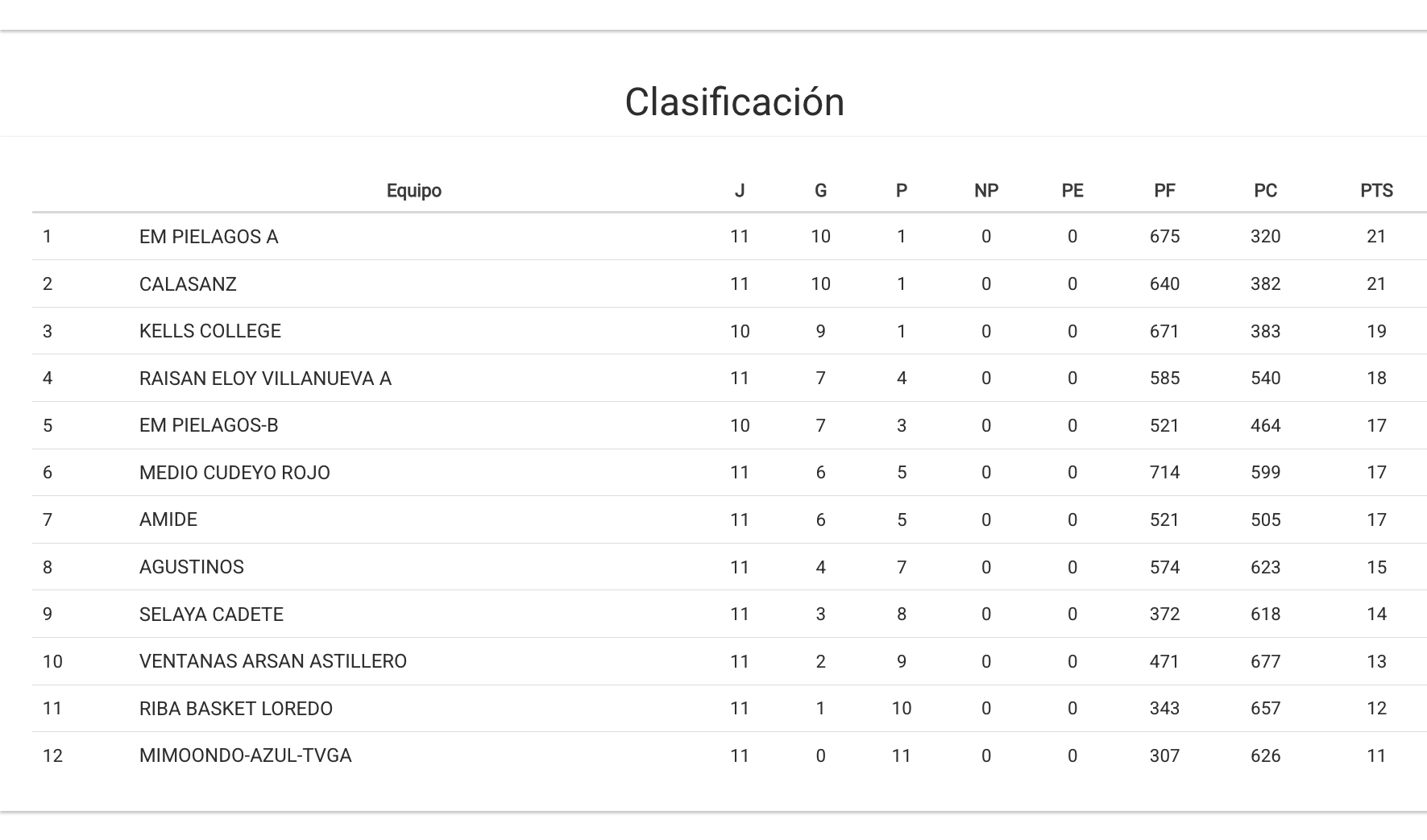Click the Equipo column header
Screen dimensions: 1427x840
coord(413,191)
